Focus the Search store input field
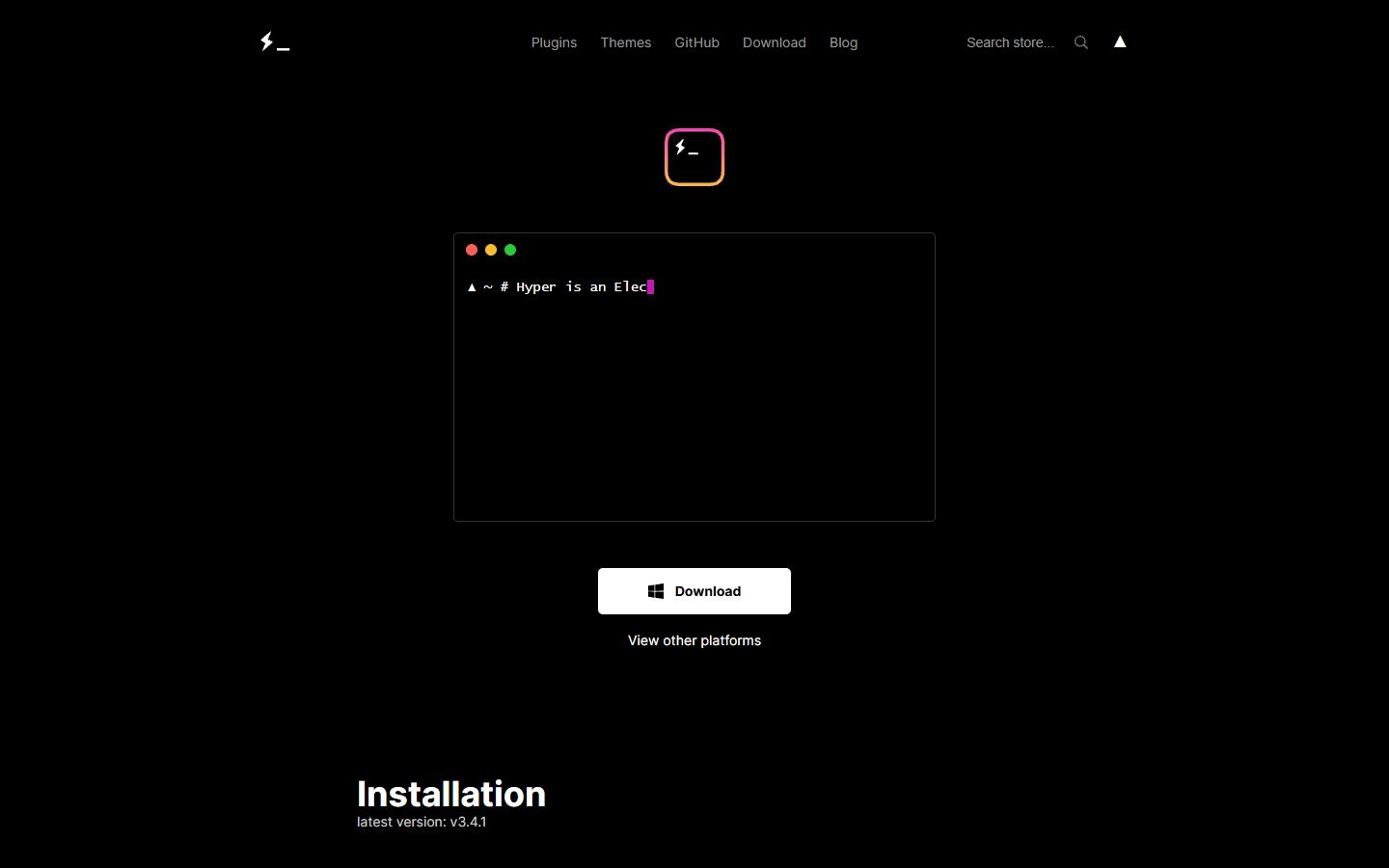 (1010, 42)
